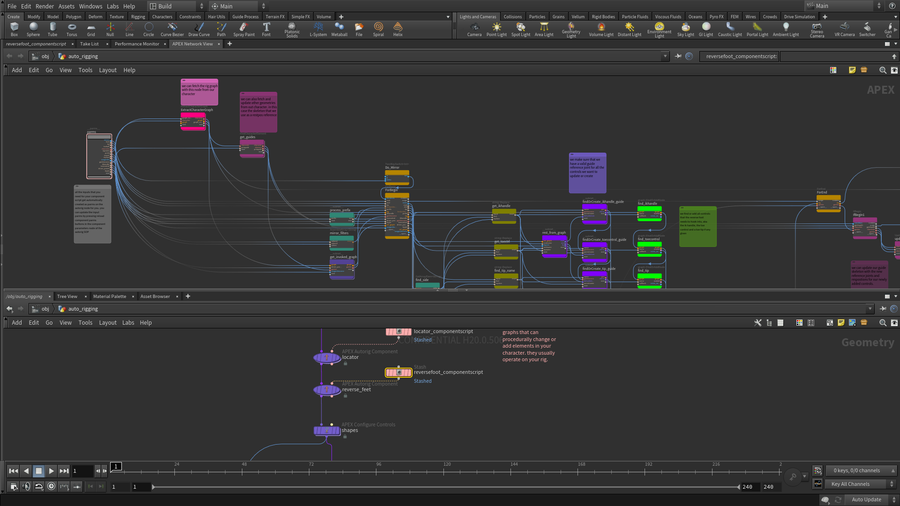The image size is (900, 506).
Task: Add a Volume Light
Action: pyautogui.click(x=601, y=29)
